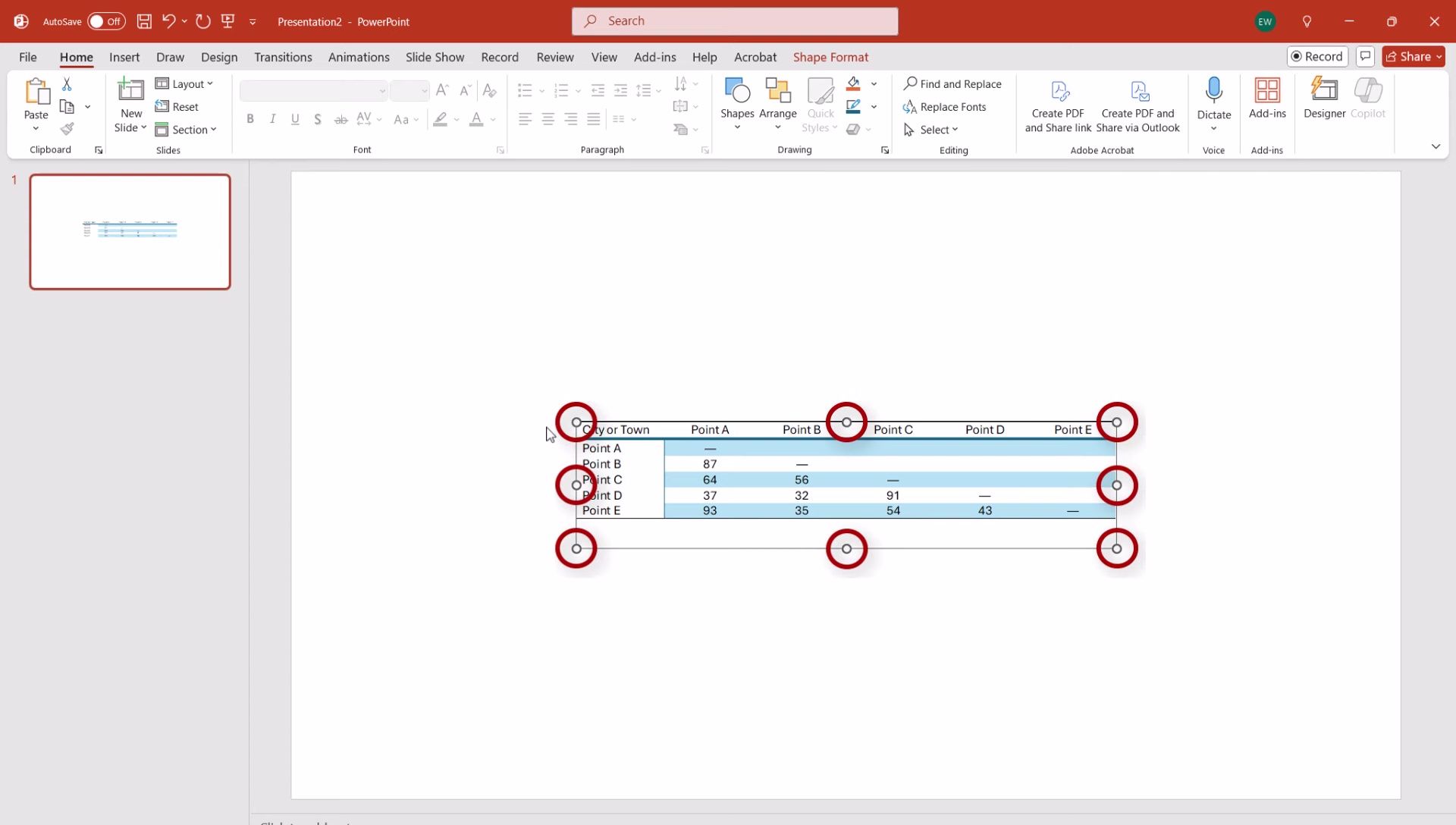Open the EW account avatar
Viewport: 1456px width, 825px height.
pos(1264,21)
